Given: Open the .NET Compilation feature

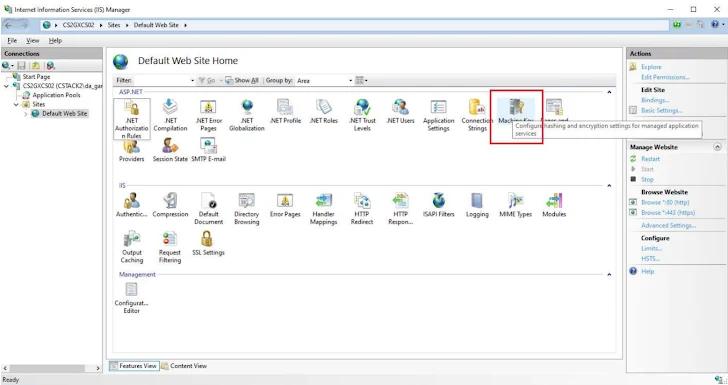Looking at the screenshot, I should pyautogui.click(x=170, y=116).
